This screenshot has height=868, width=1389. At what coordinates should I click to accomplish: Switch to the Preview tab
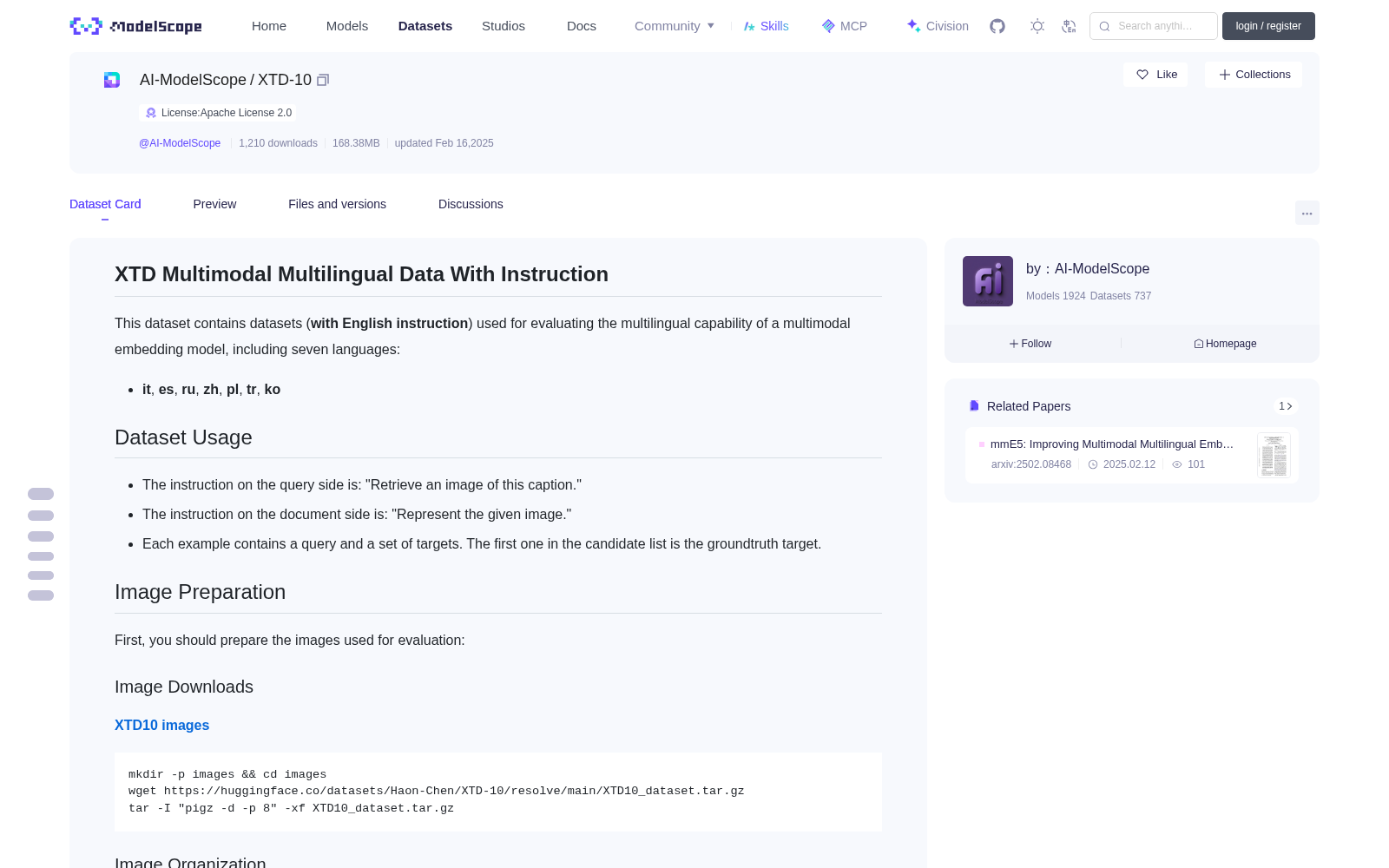click(x=214, y=204)
